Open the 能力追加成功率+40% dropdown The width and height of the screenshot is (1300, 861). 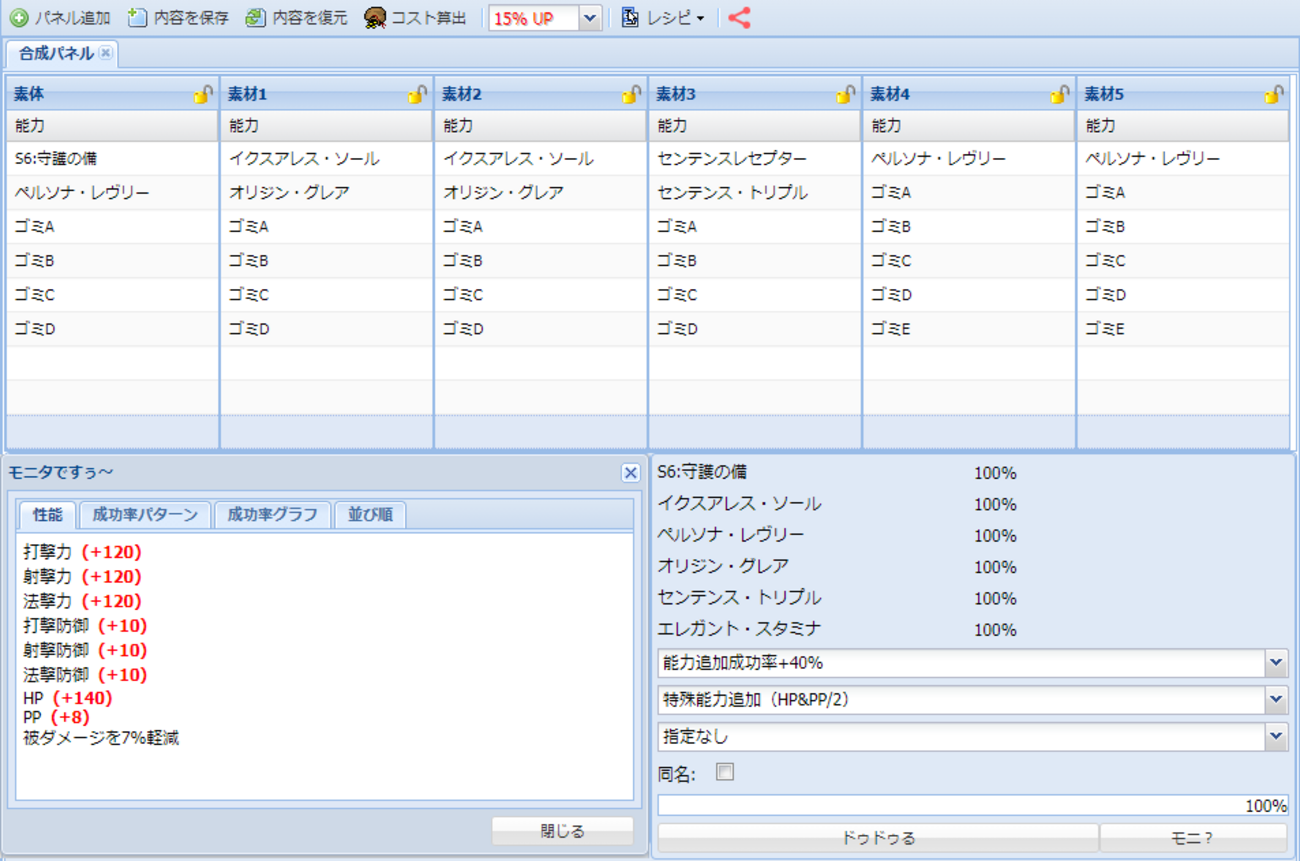(1275, 663)
